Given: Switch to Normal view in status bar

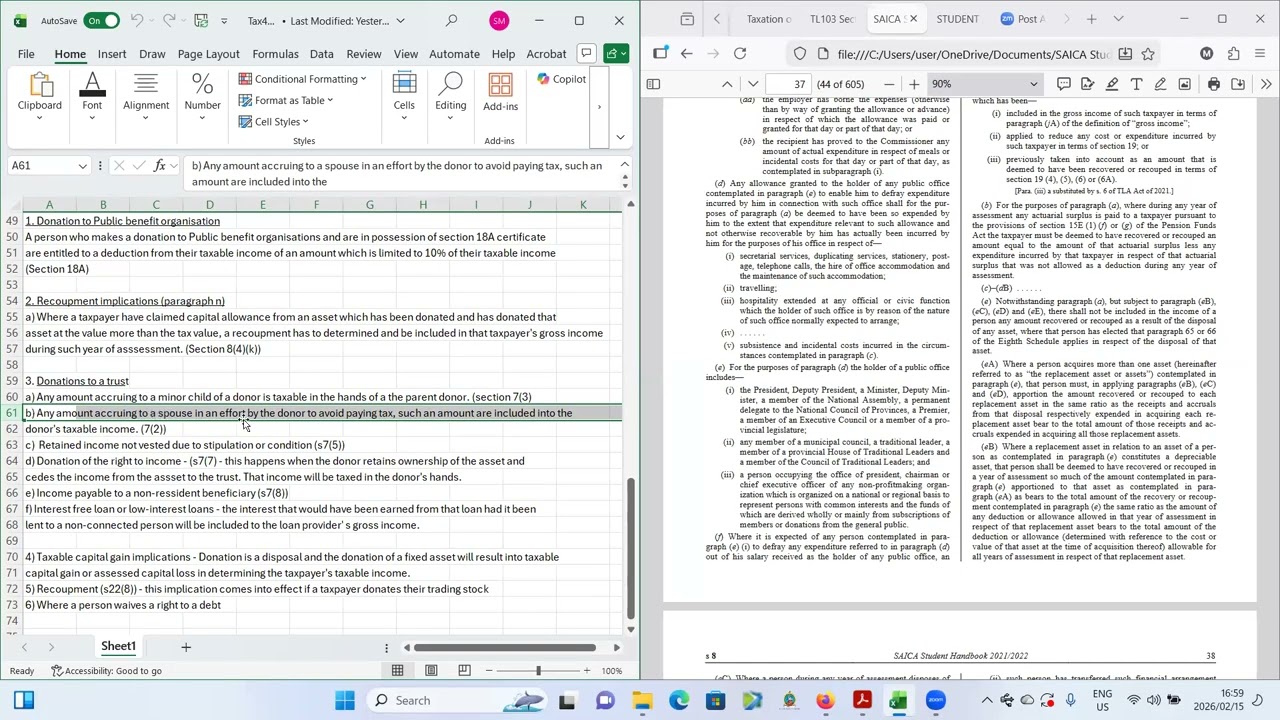Looking at the screenshot, I should pyautogui.click(x=397, y=670).
